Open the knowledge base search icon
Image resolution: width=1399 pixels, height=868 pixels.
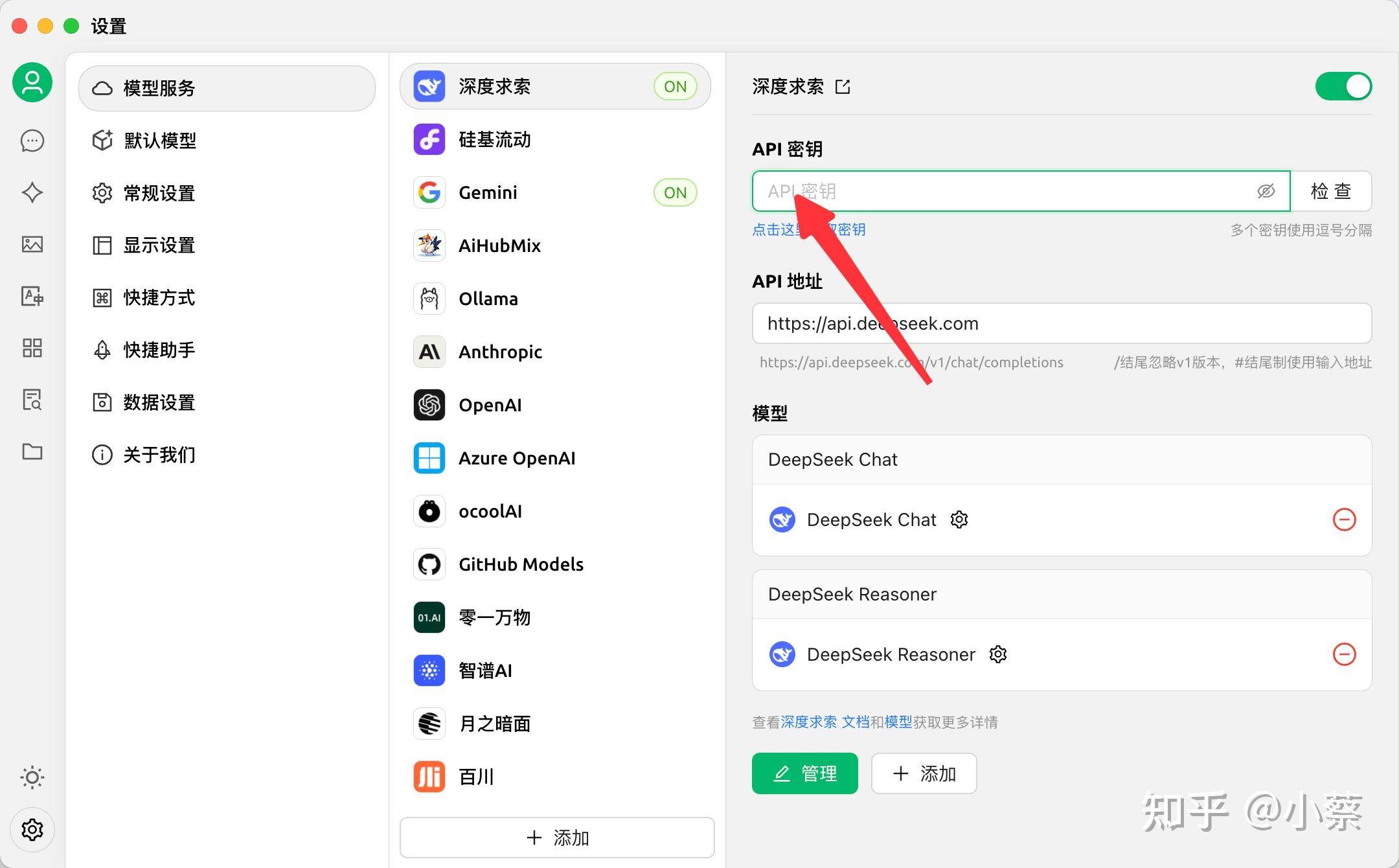point(32,400)
